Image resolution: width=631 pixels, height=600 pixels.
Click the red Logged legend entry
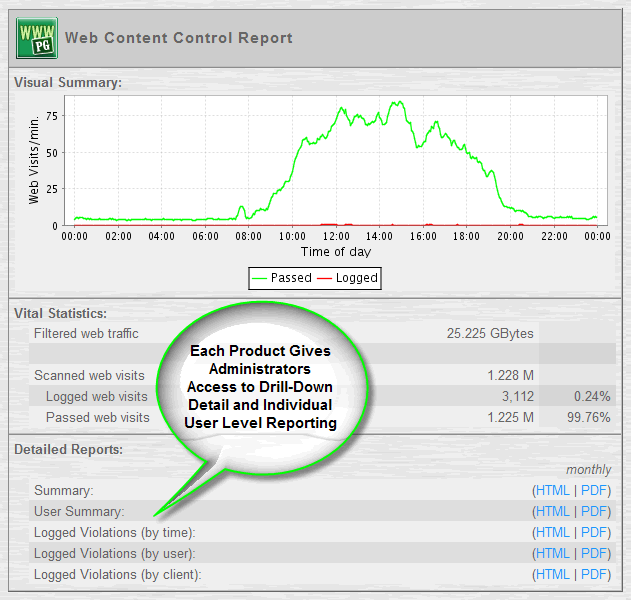(x=347, y=278)
